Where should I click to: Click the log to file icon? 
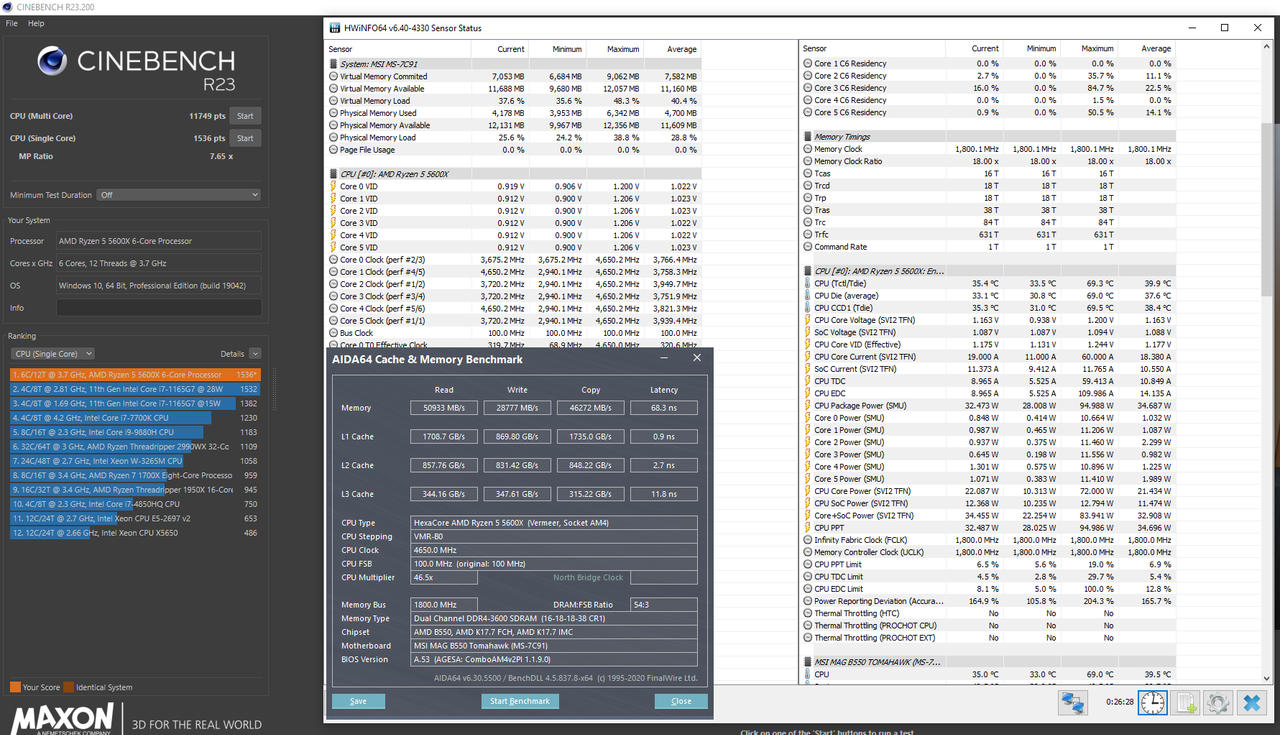[1185, 702]
